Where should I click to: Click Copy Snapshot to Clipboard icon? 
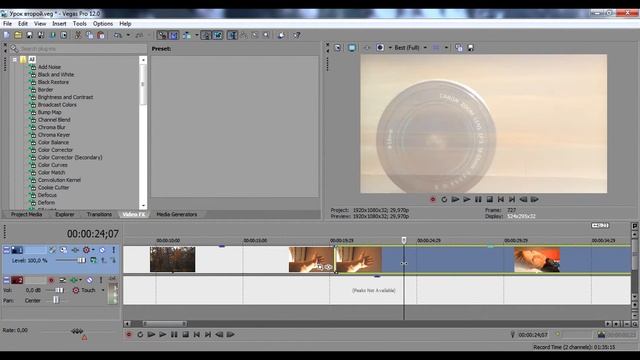[x=459, y=48]
